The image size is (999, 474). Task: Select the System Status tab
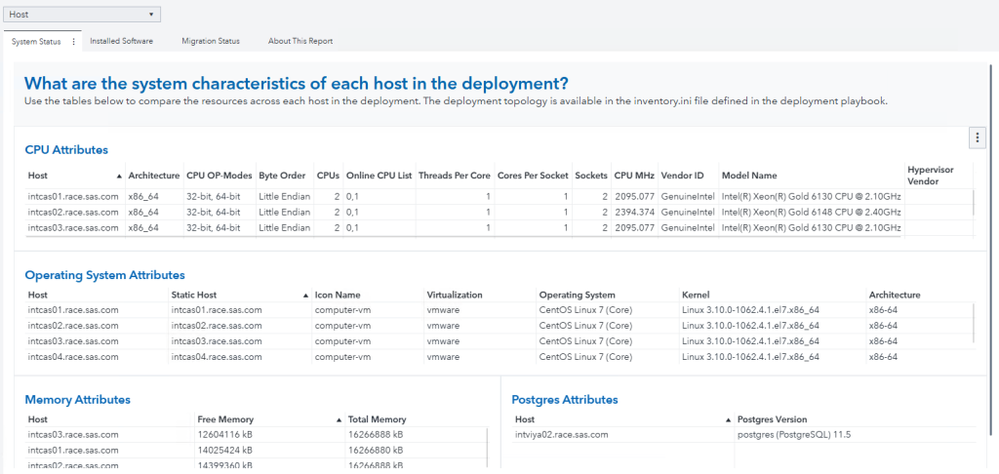[36, 42]
